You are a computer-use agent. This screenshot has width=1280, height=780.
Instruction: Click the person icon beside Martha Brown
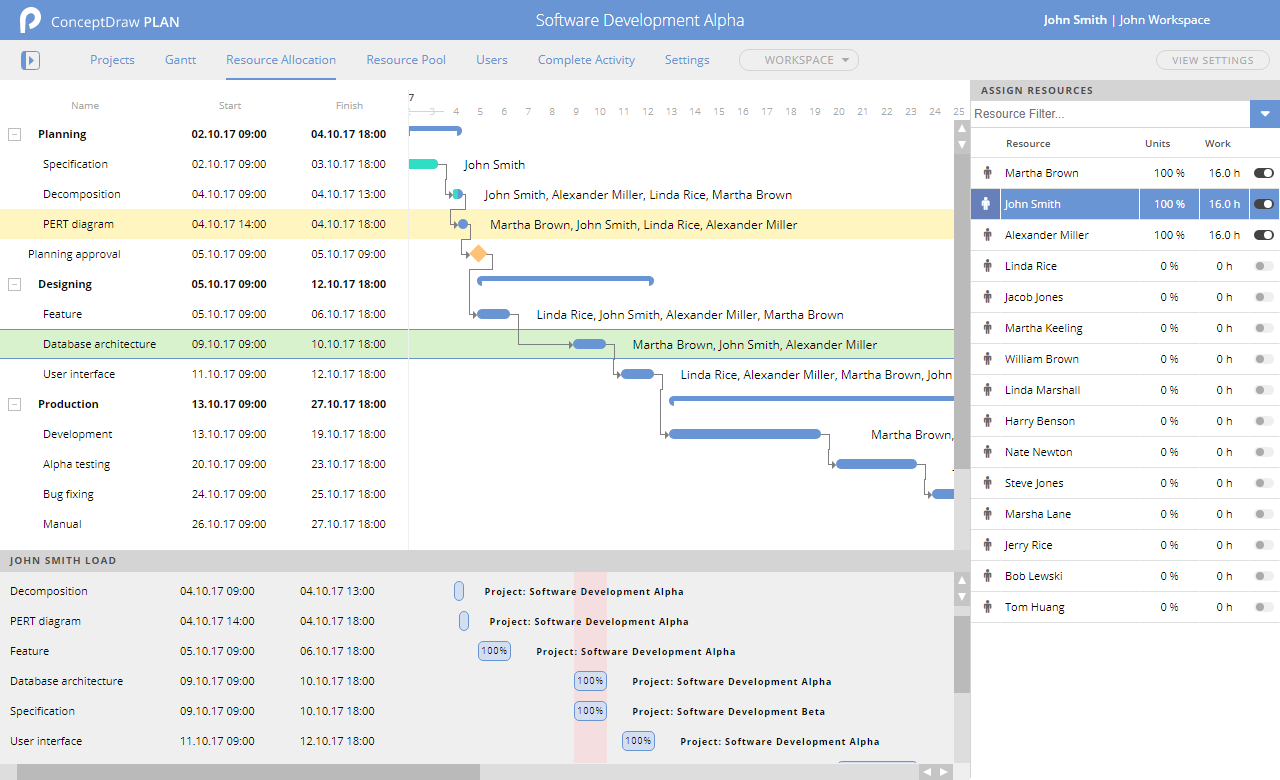(x=987, y=173)
